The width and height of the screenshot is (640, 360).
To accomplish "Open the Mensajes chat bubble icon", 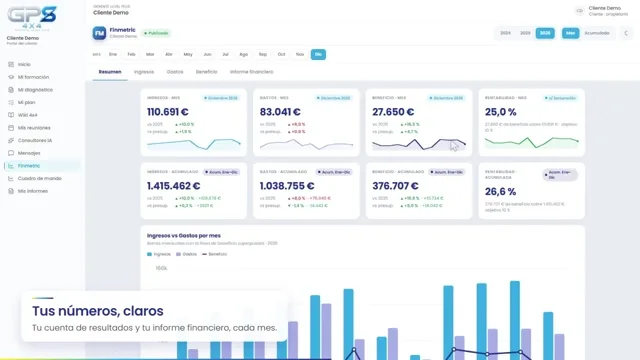I will (x=11, y=153).
